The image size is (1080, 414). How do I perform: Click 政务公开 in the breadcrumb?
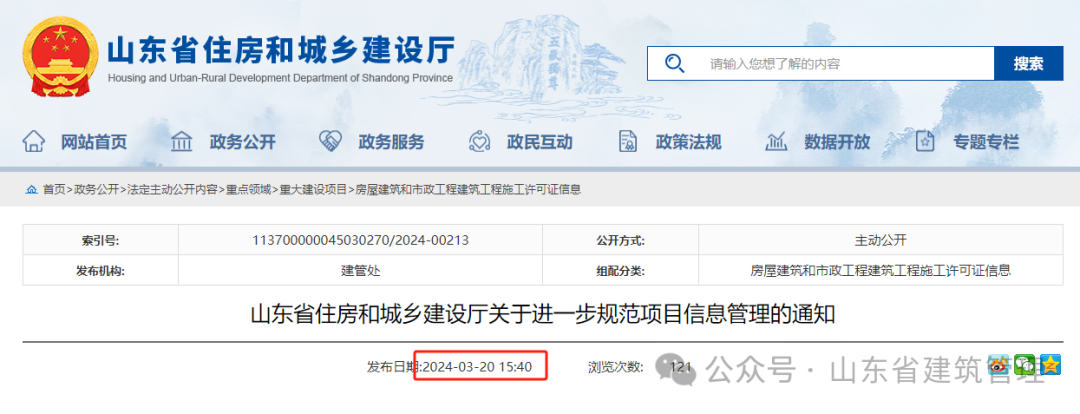(96, 189)
